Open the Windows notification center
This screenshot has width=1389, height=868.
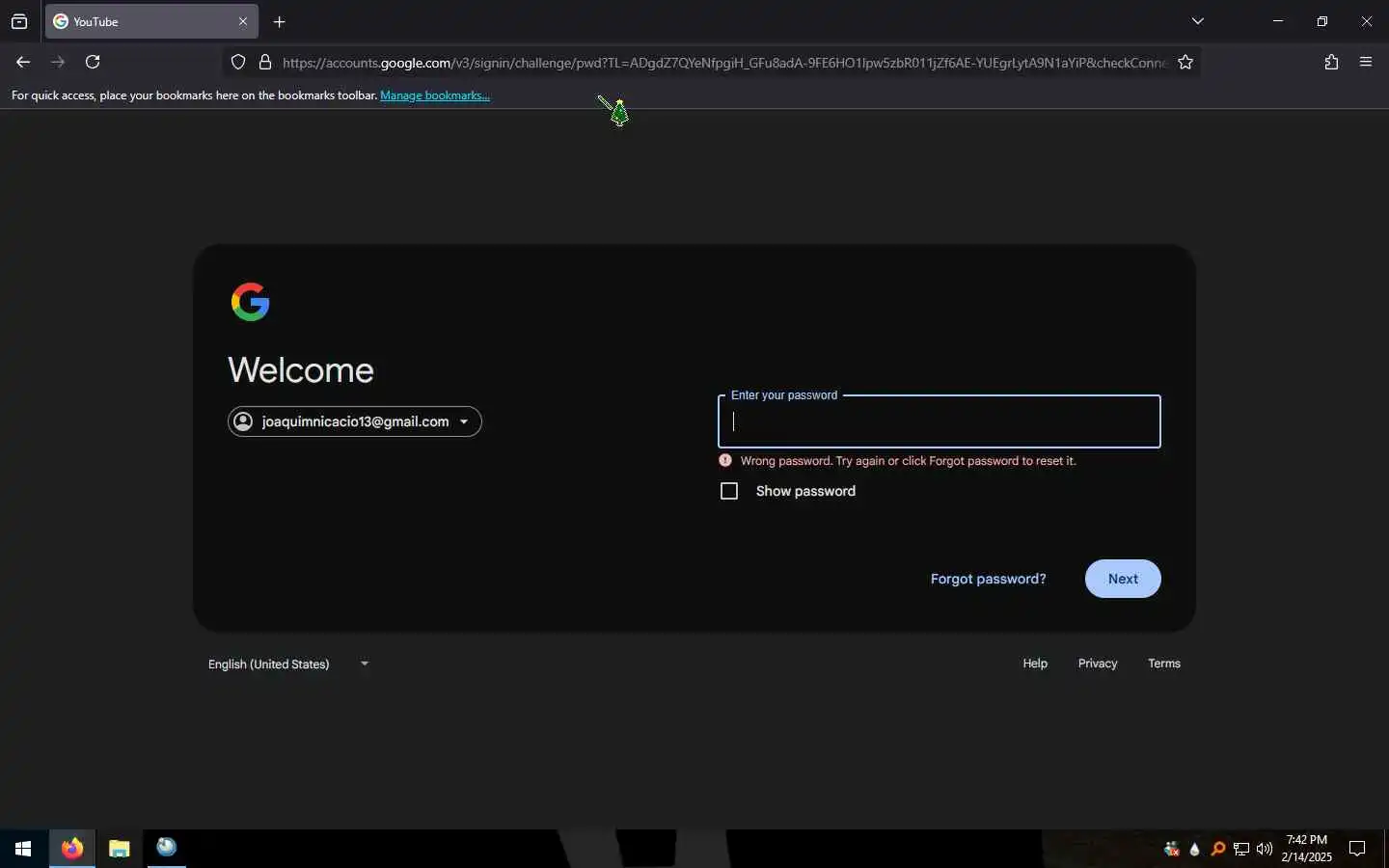pos(1357,849)
